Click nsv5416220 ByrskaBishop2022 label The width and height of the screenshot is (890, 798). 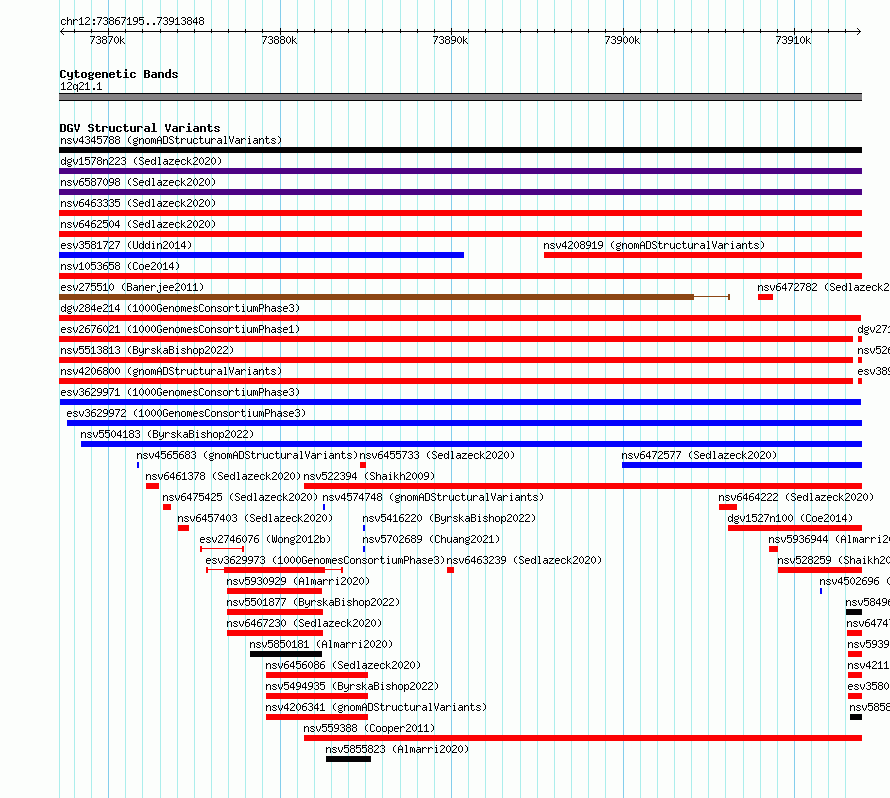coord(449,518)
